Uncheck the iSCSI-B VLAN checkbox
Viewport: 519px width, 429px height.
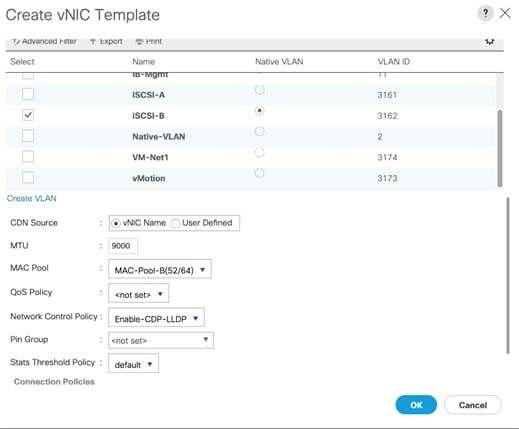pos(28,115)
